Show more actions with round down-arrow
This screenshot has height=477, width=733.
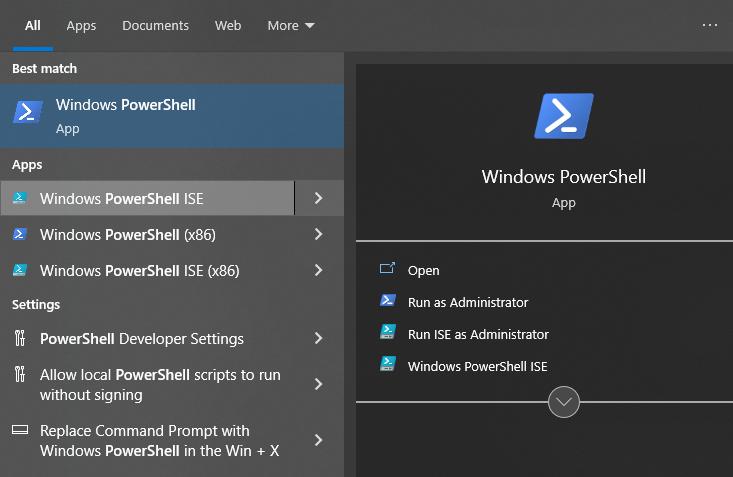click(564, 402)
